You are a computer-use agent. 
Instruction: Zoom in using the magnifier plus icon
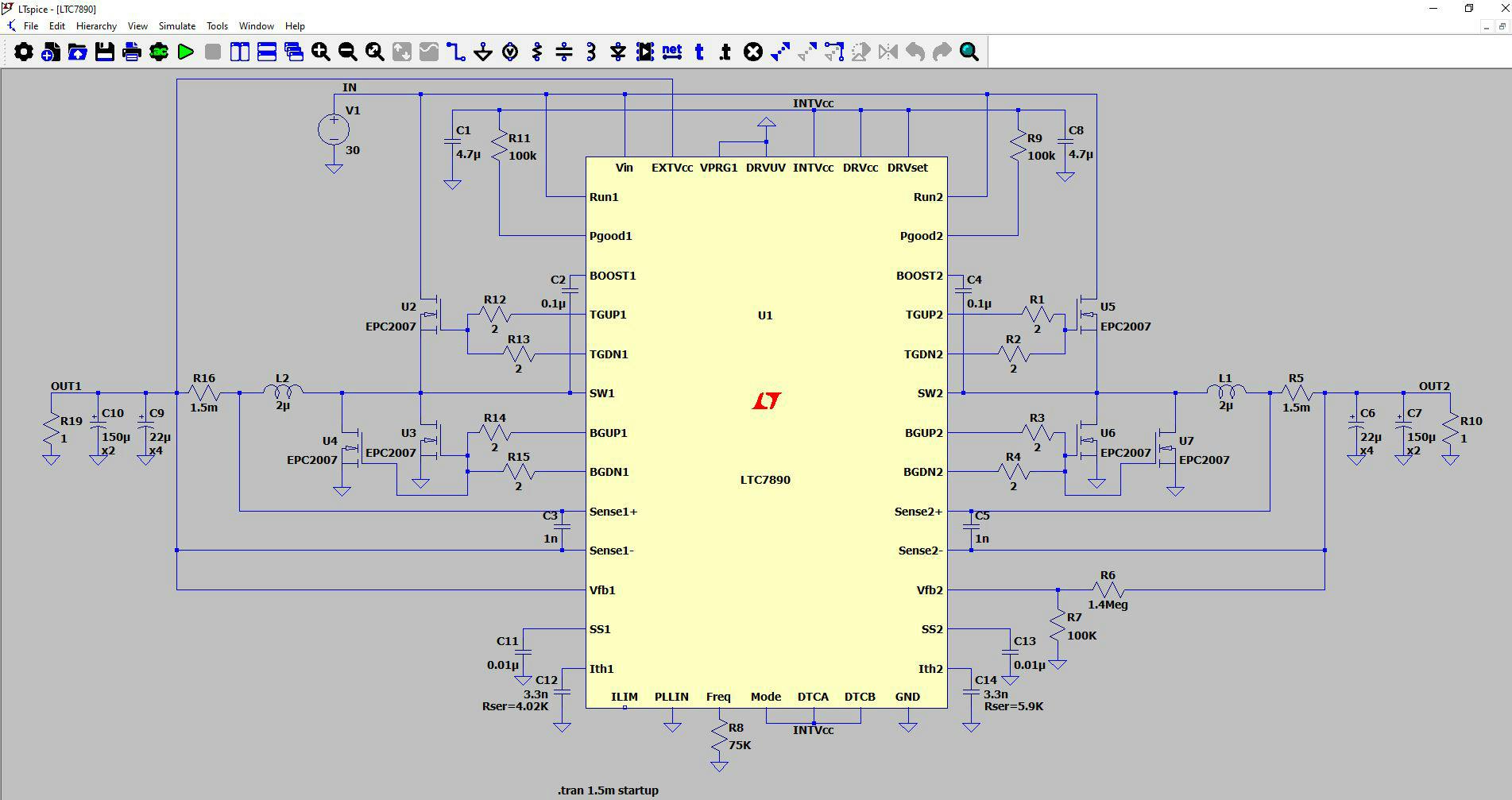(321, 52)
